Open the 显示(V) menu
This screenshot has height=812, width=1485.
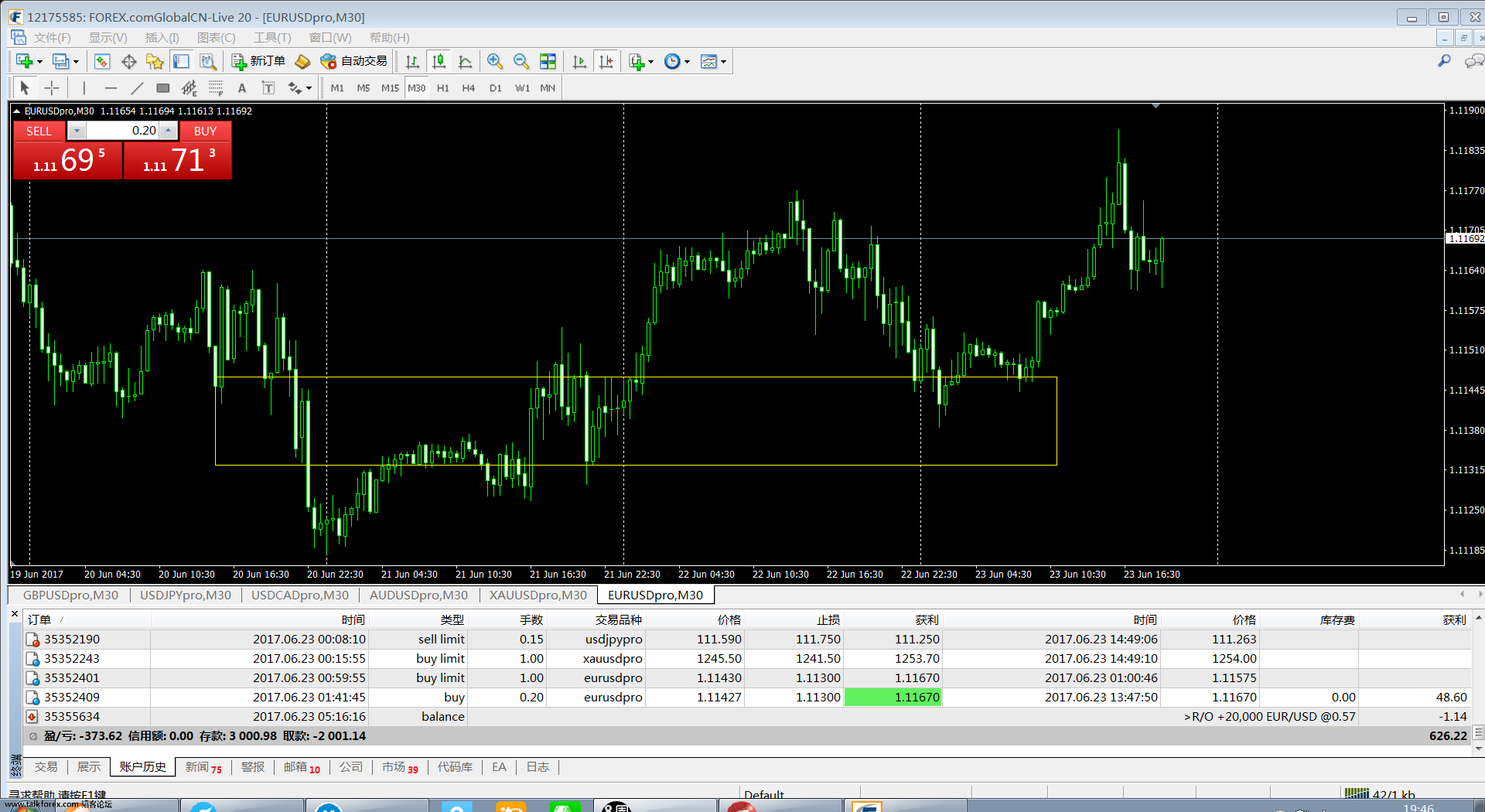[x=108, y=37]
